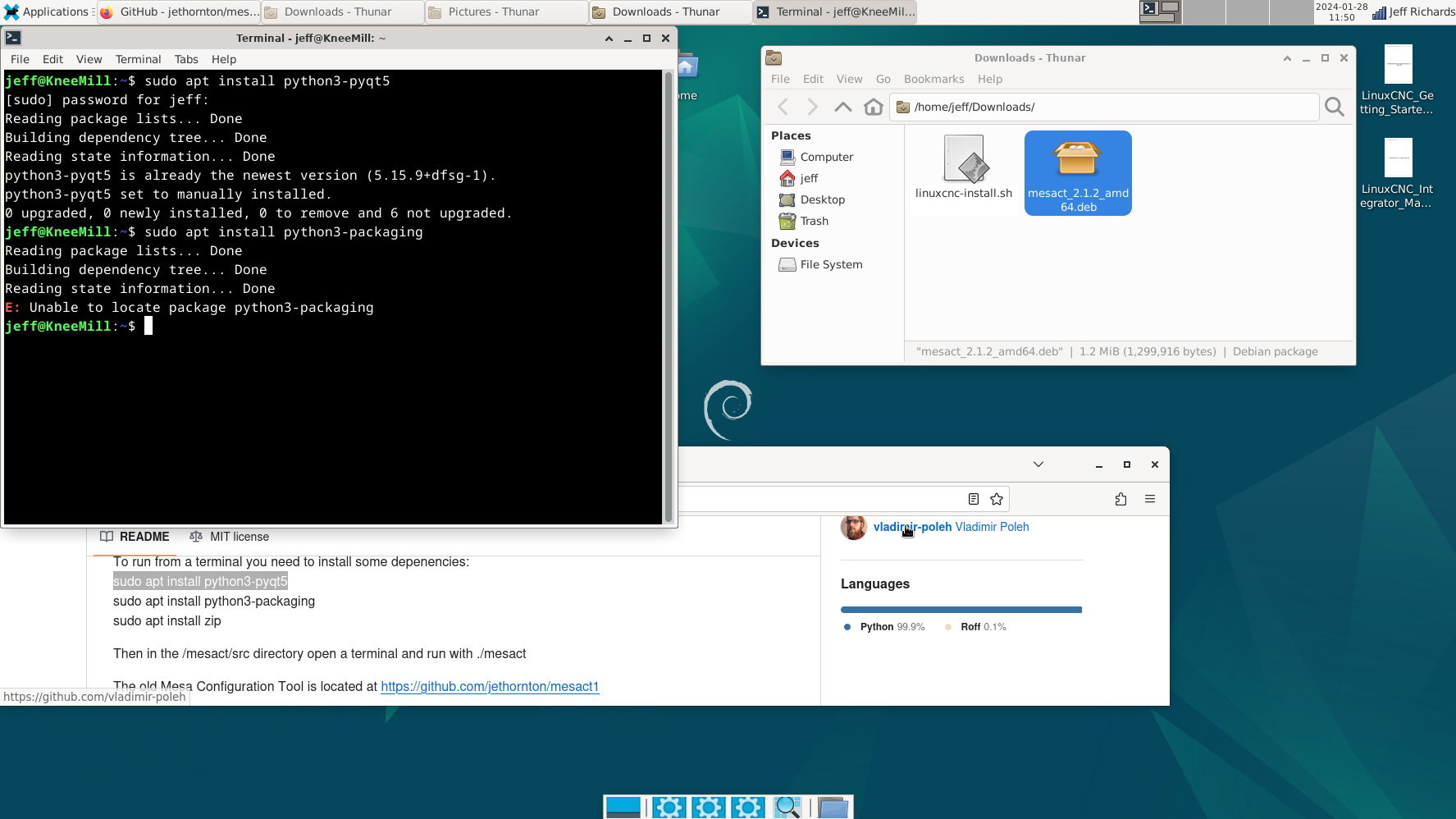The height and width of the screenshot is (819, 1456).
Task: Expand Firefox list all tabs chevron
Action: pyautogui.click(x=1038, y=464)
